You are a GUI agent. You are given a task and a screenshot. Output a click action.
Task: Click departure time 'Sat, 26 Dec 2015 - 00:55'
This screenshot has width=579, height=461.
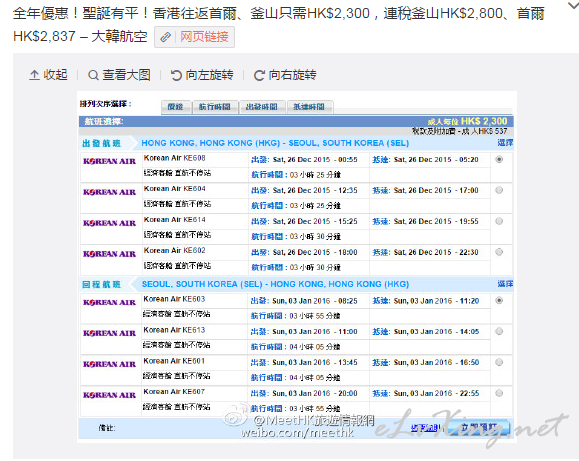coord(315,160)
